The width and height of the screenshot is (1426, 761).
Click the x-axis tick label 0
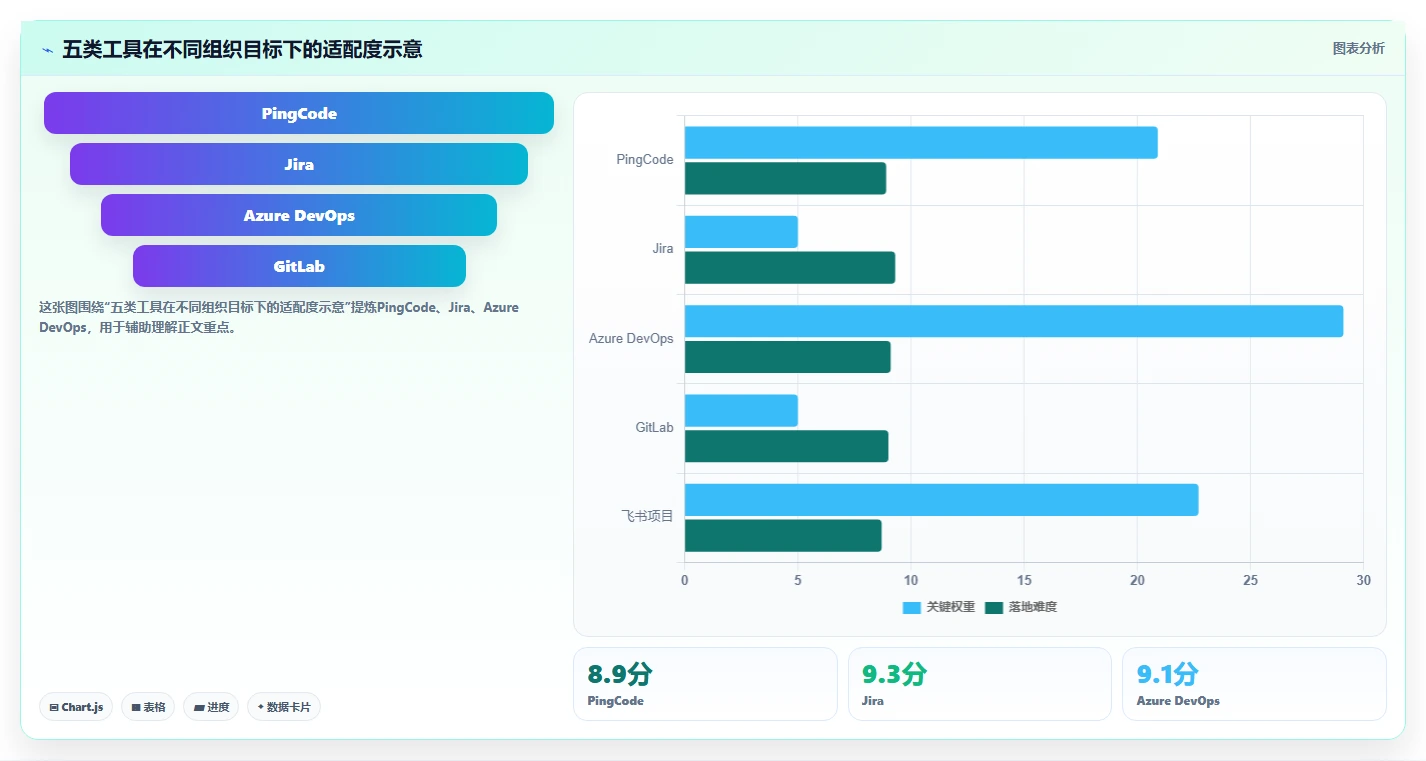[685, 581]
